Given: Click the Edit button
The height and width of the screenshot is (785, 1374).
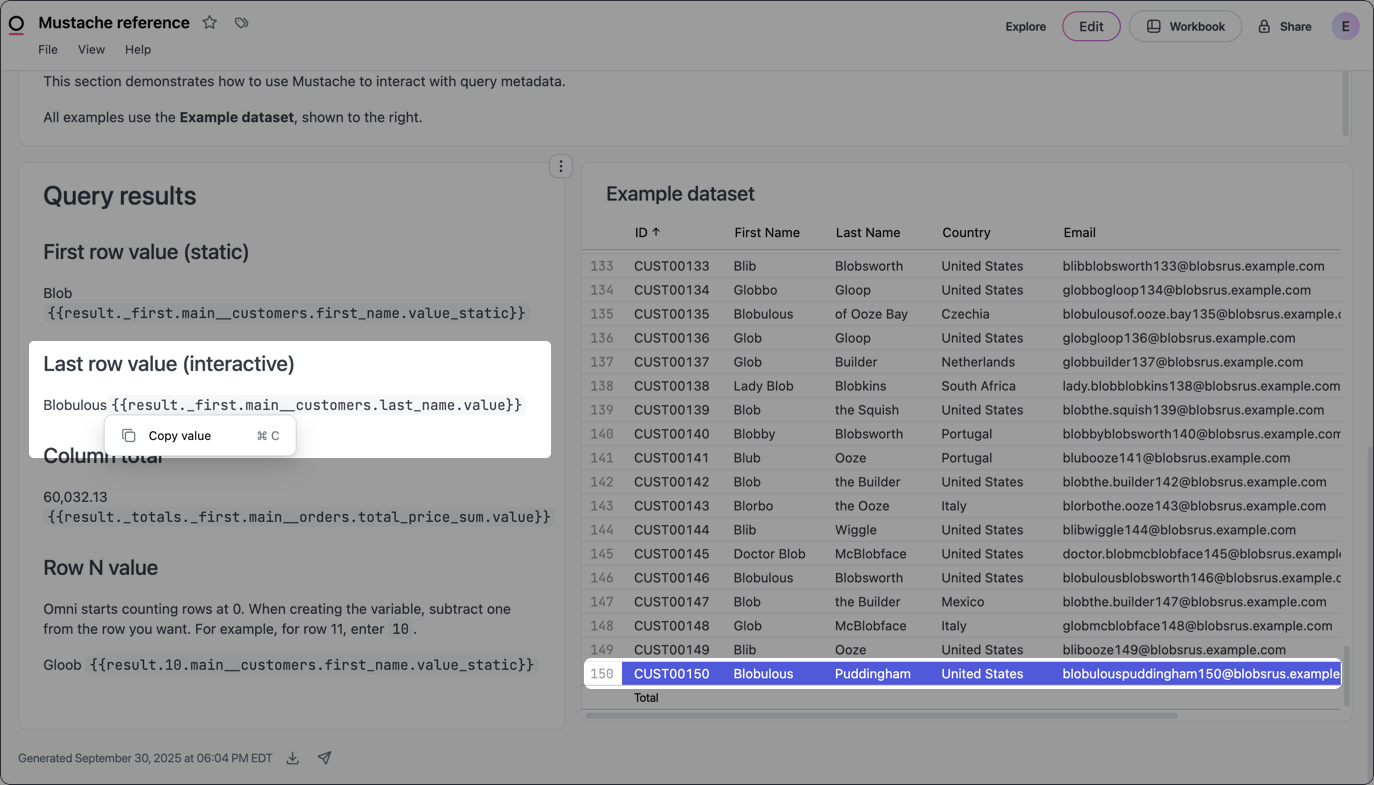Looking at the screenshot, I should pos(1091,27).
